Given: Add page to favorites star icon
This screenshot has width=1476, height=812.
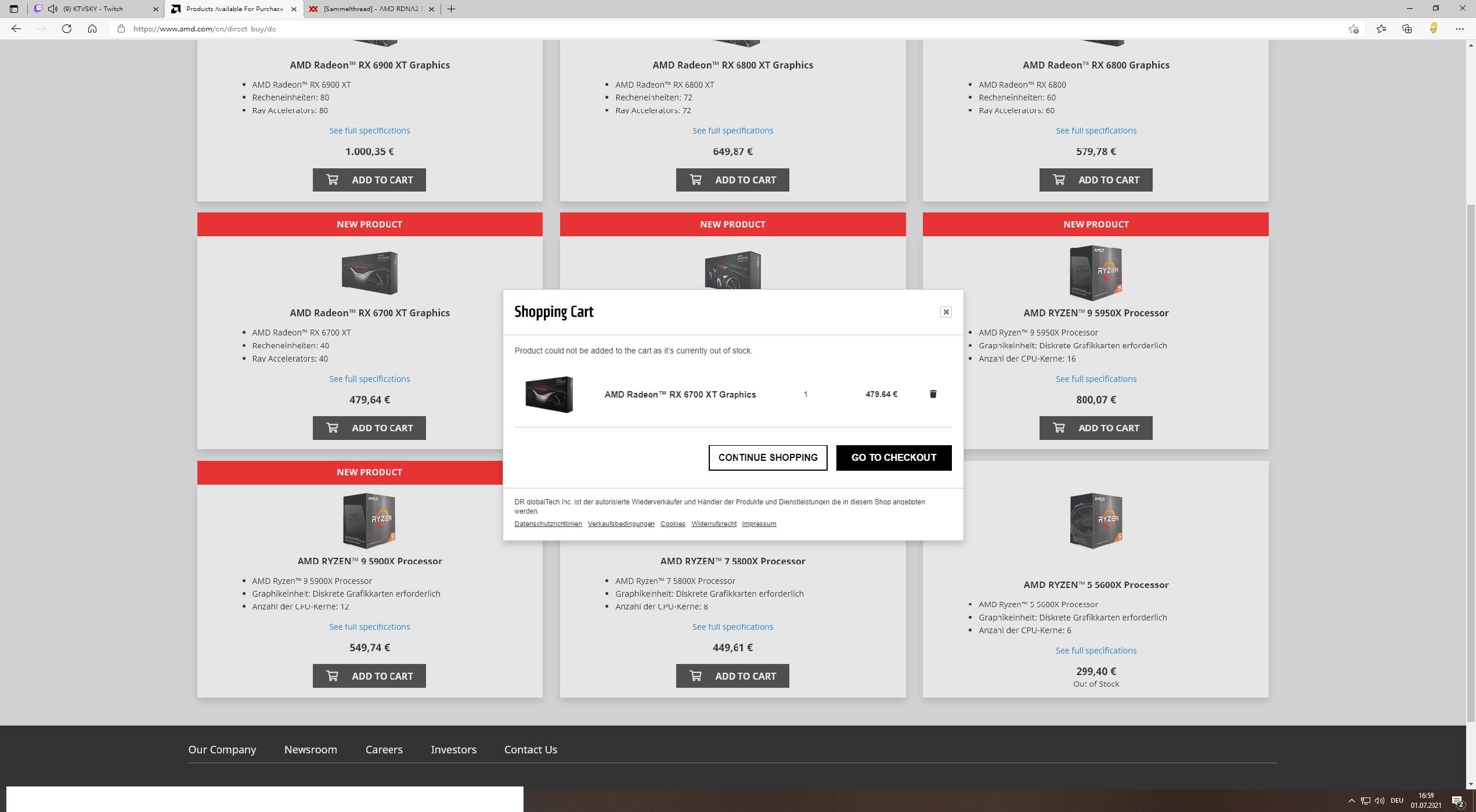Looking at the screenshot, I should (x=1354, y=28).
